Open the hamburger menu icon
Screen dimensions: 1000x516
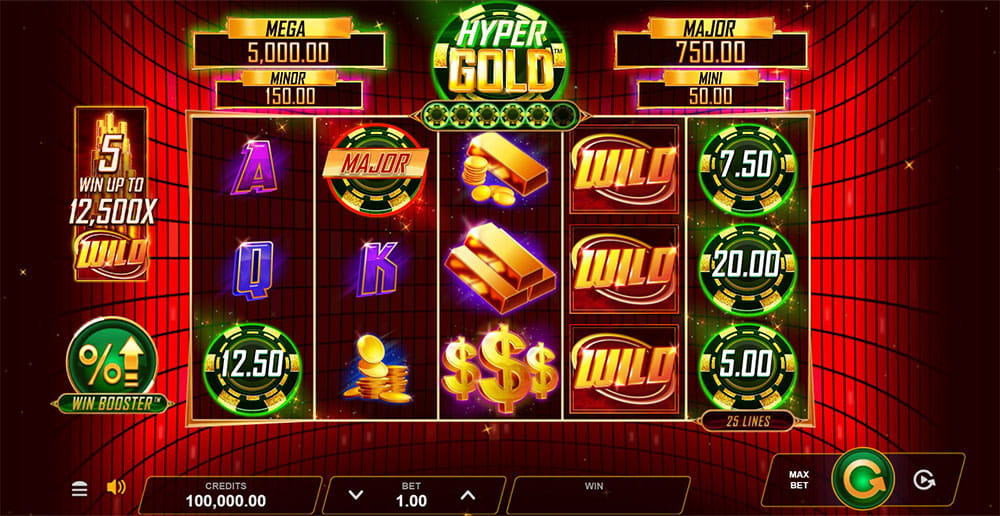click(x=79, y=489)
